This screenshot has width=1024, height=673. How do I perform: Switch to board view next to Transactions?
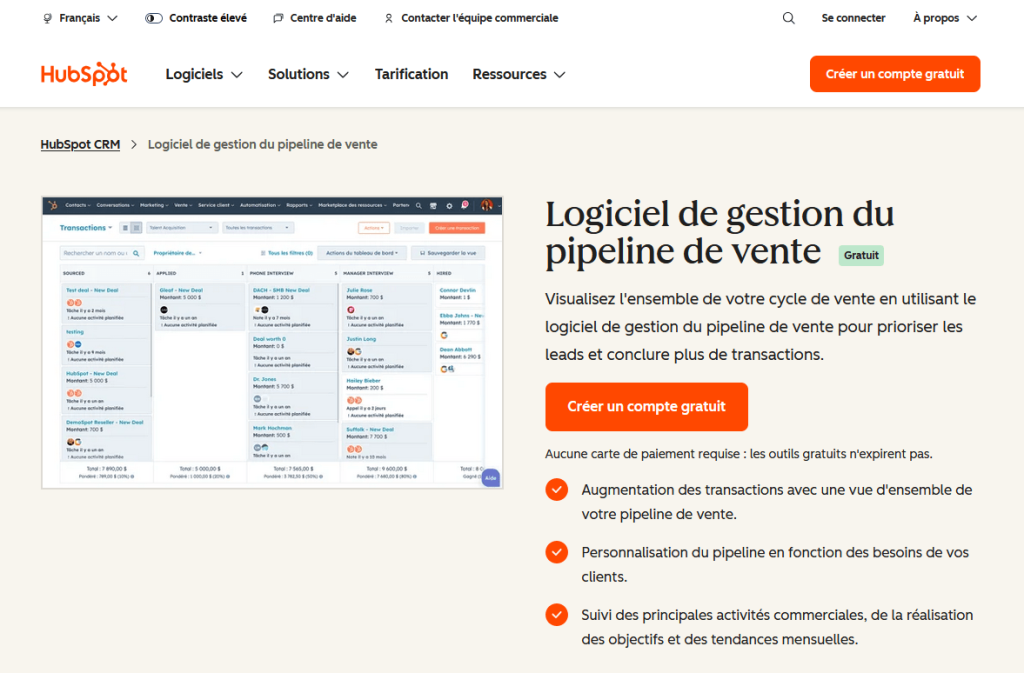point(136,227)
